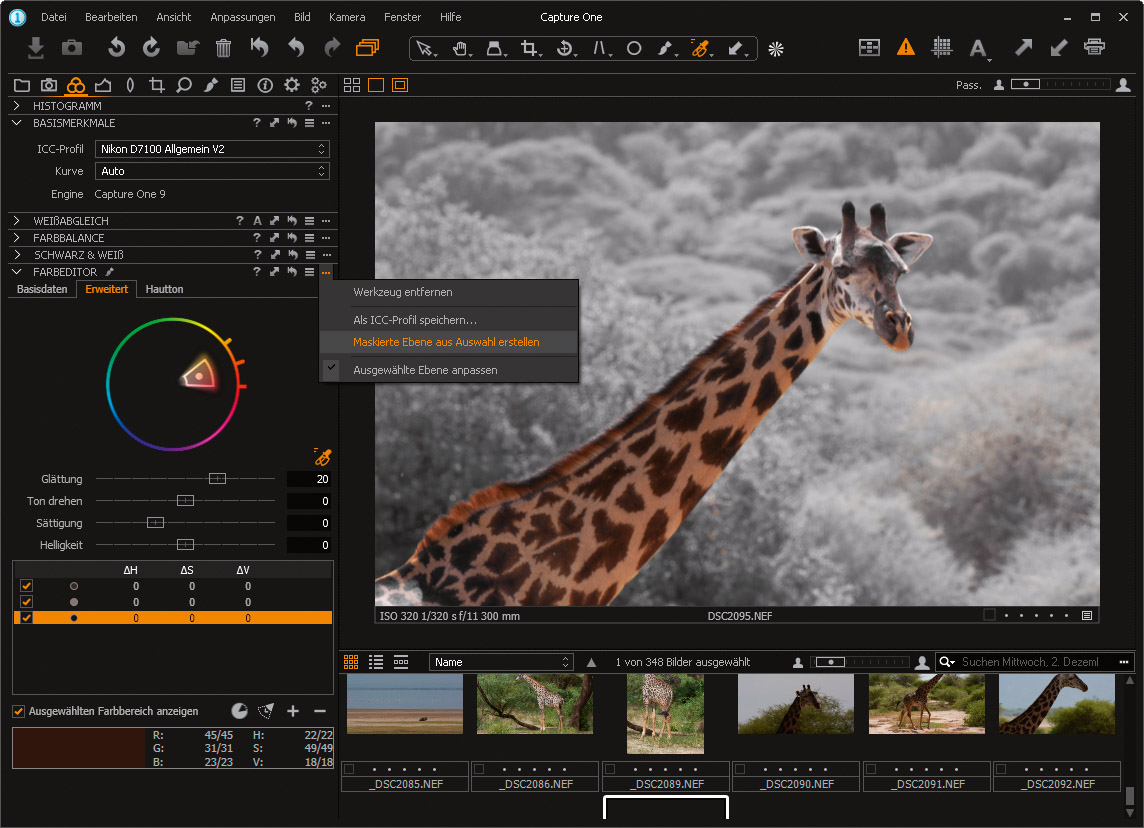Screen dimensions: 1144x828
Task: Choose 'Maskierte Ebene aus Auswahl erstellen'
Action: click(x=446, y=342)
